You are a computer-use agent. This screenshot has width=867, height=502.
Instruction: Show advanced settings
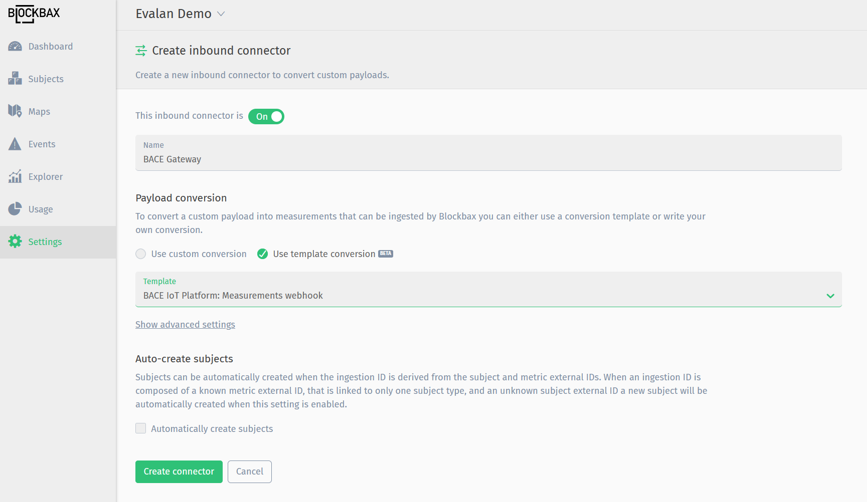[185, 325]
